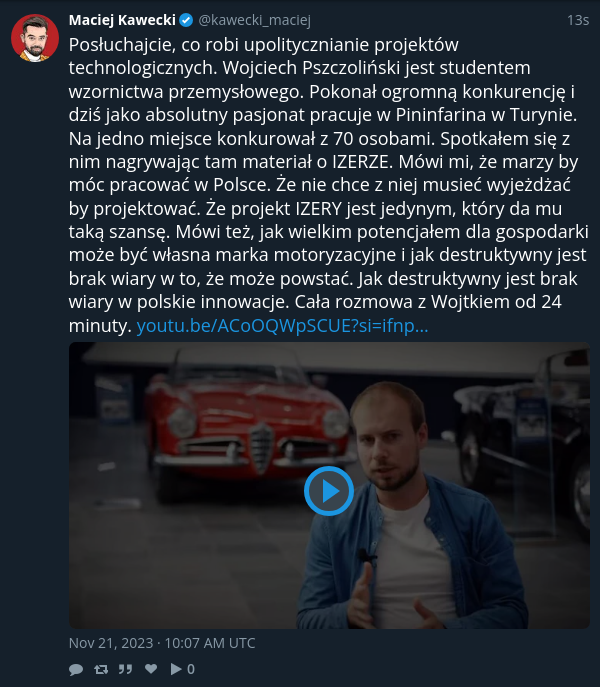Image resolution: width=600 pixels, height=687 pixels.
Task: Click the video views triangle icon
Action: (176, 669)
